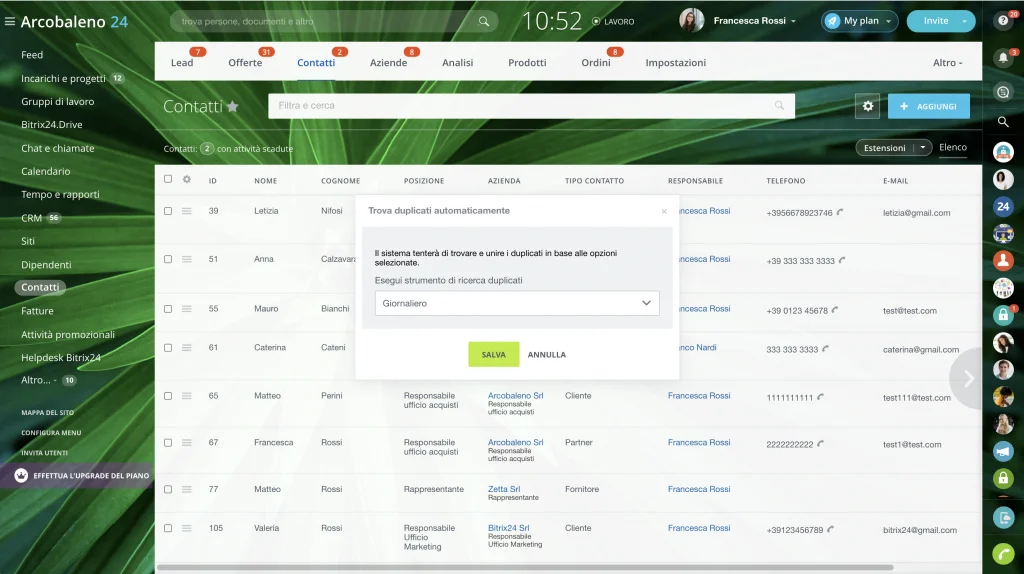
Task: Click the hamburger menu beside Arcobaleno 24
Action: coord(10,22)
